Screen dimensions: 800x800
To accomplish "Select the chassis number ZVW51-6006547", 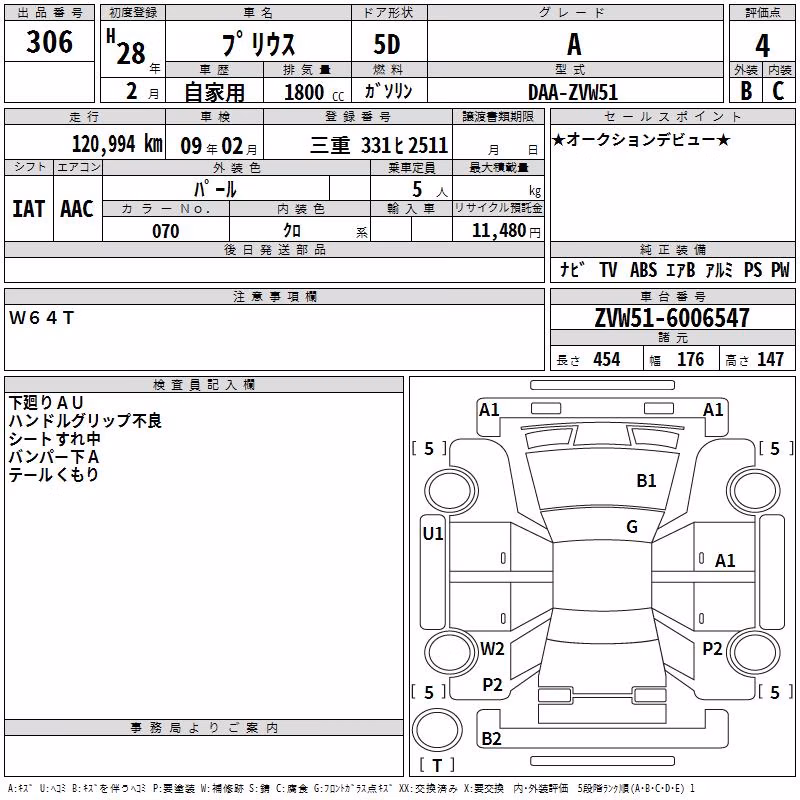I will coord(672,318).
